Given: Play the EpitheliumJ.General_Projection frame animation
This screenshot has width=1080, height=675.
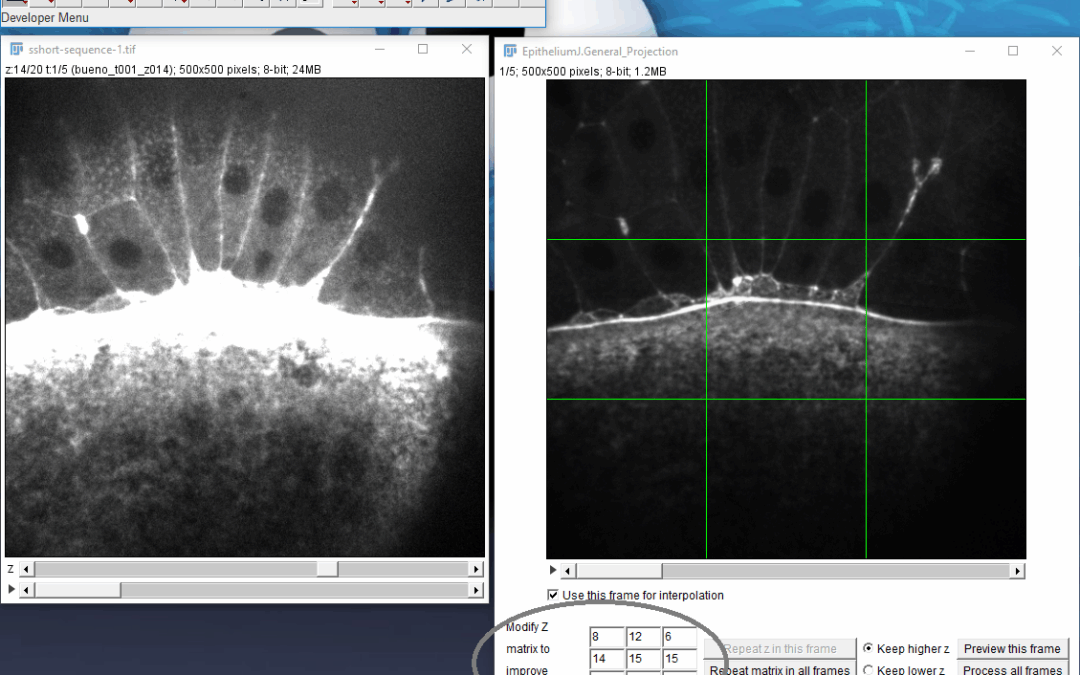Looking at the screenshot, I should pos(552,570).
